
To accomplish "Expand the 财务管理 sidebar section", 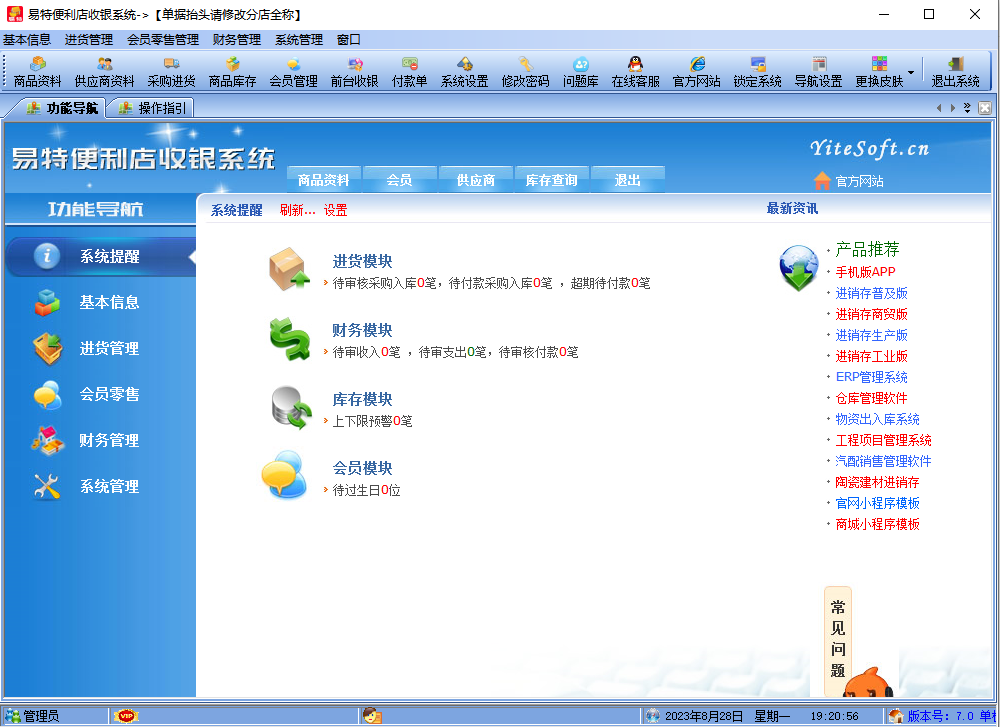I will click(x=100, y=441).
